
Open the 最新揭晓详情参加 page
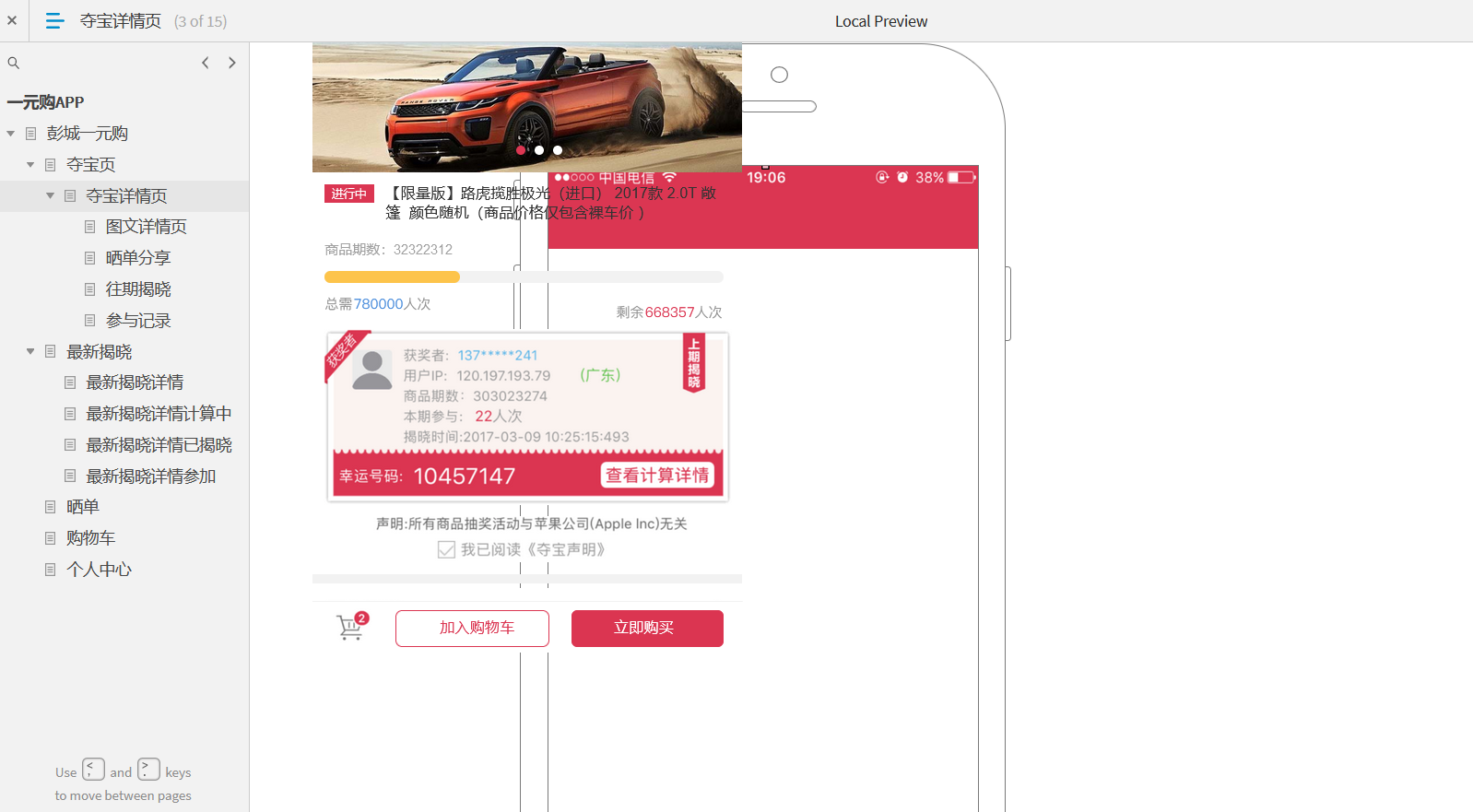click(151, 477)
